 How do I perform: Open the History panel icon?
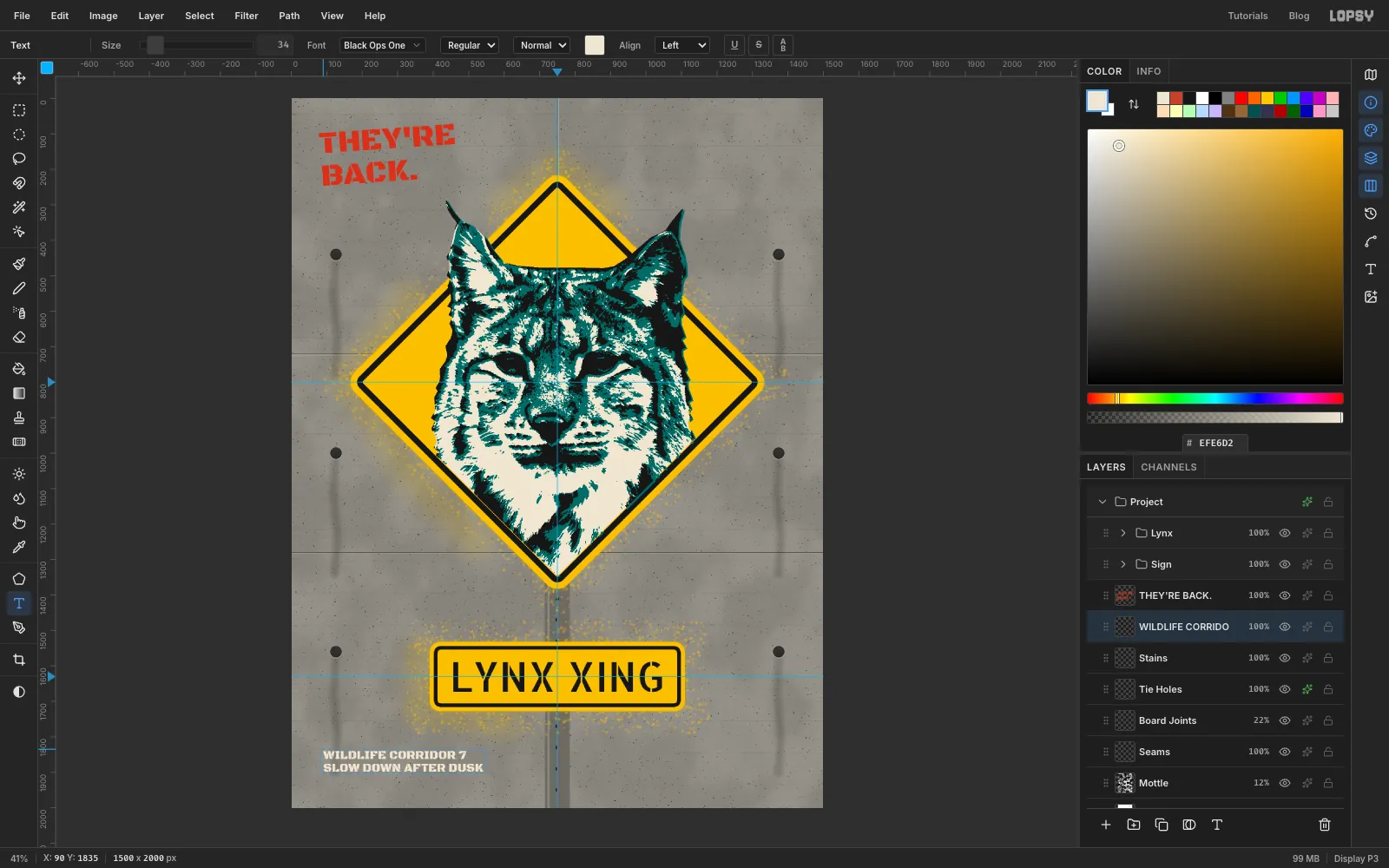tap(1371, 214)
